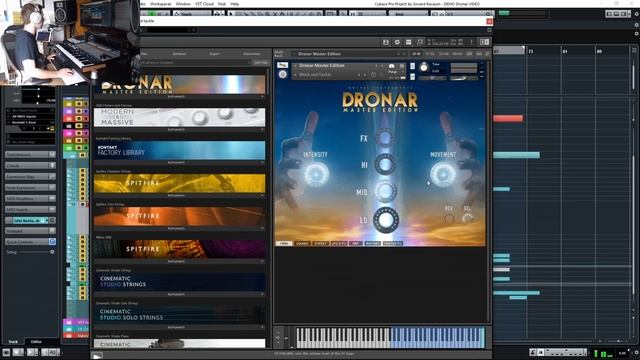Open Cinematic Studio Solo Strings library banner
640x360 pixels.
click(x=180, y=315)
